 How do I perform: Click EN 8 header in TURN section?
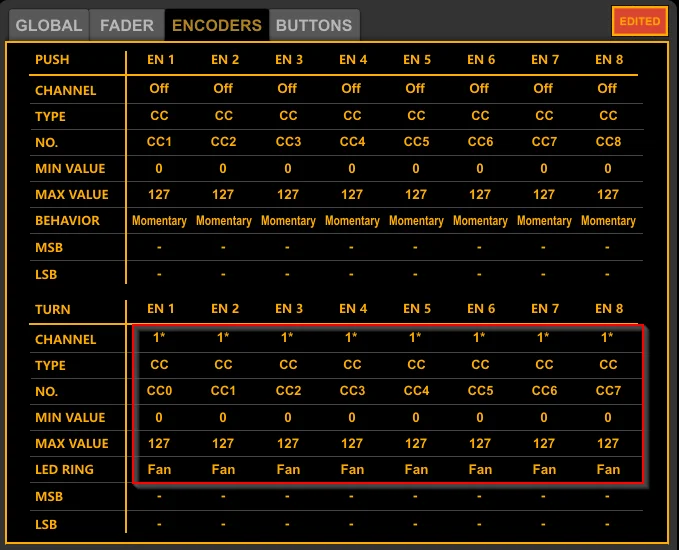point(609,308)
